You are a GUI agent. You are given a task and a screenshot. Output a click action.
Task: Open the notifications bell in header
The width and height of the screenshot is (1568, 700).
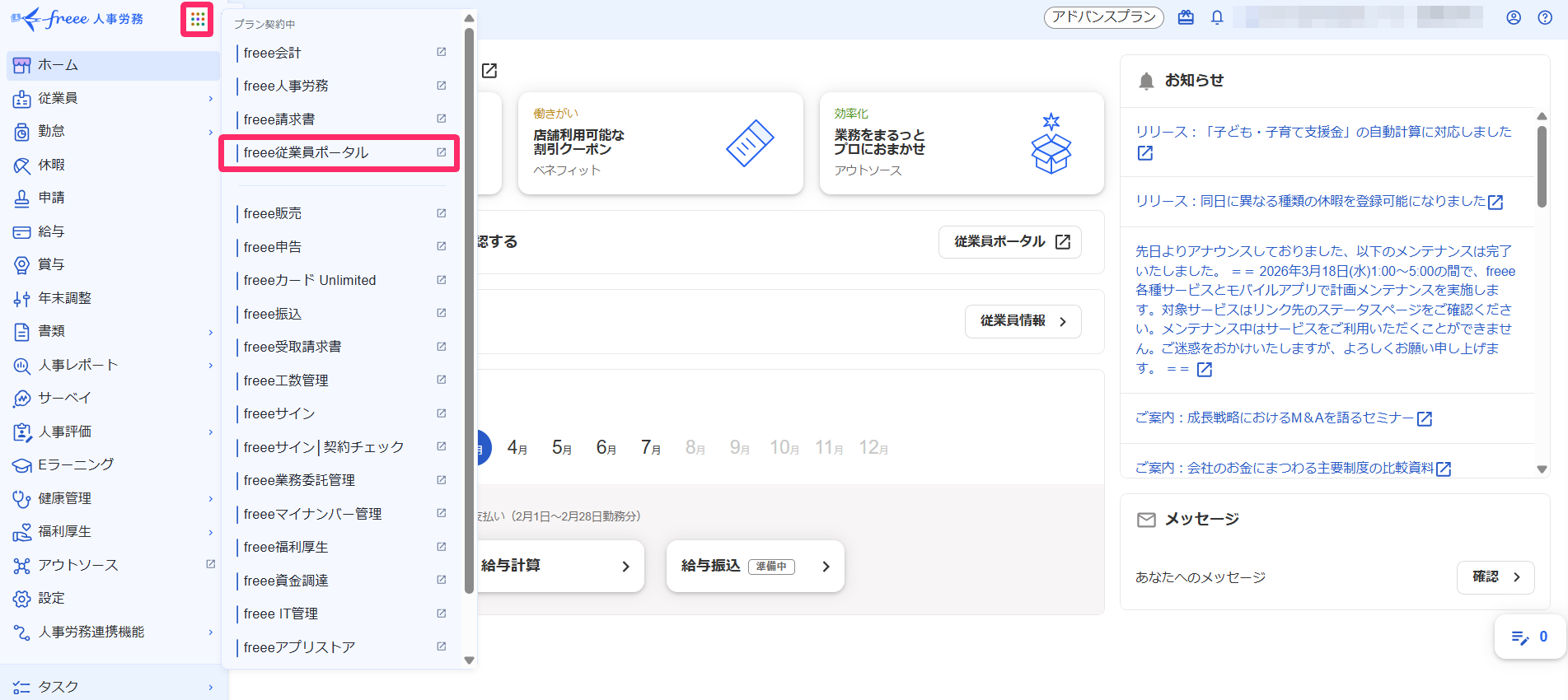pyautogui.click(x=1217, y=17)
